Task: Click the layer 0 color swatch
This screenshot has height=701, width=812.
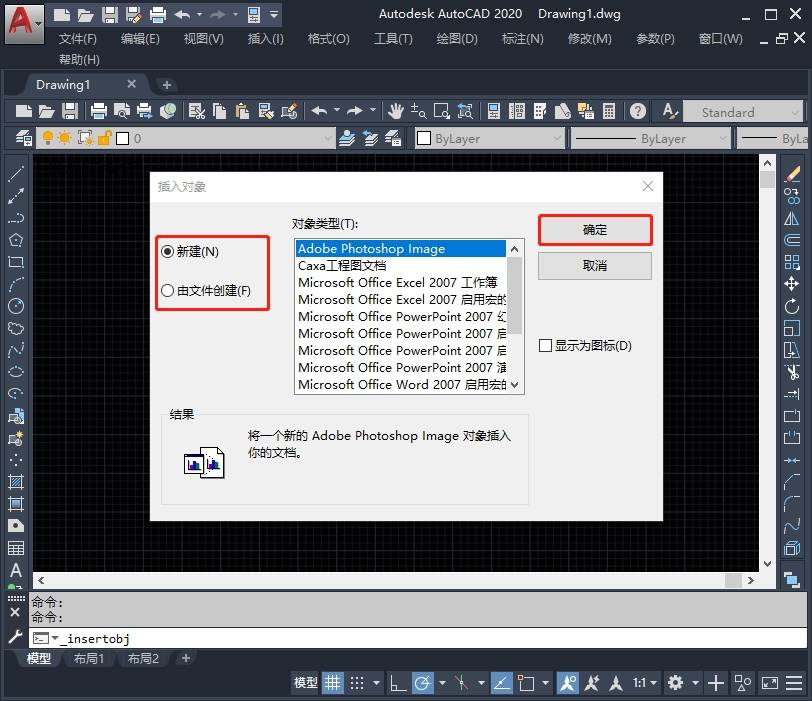Action: pyautogui.click(x=123, y=138)
